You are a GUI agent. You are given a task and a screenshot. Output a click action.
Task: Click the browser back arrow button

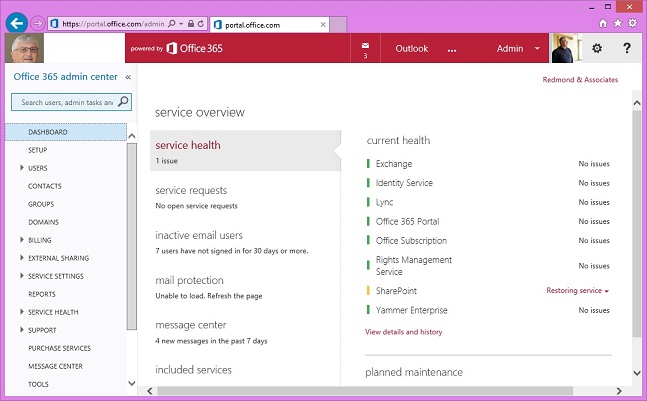pyautogui.click(x=16, y=21)
